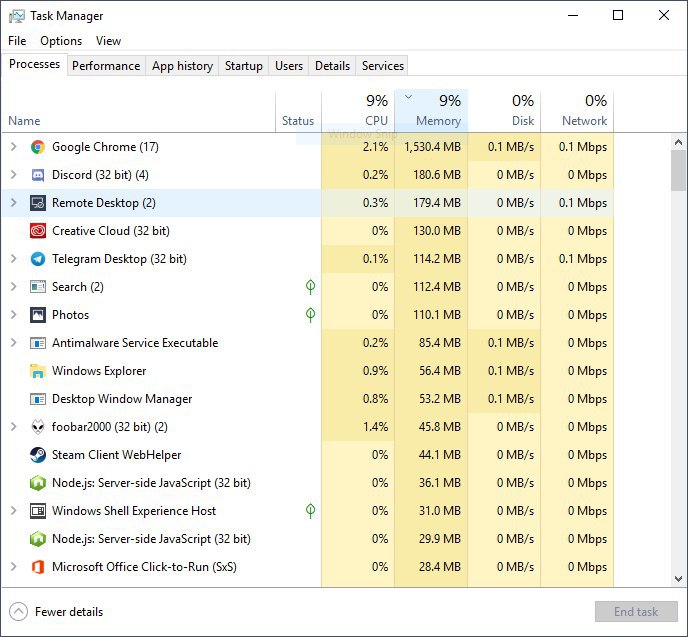Click the Creative Cloud process icon
The width and height of the screenshot is (688, 637).
pyautogui.click(x=38, y=231)
